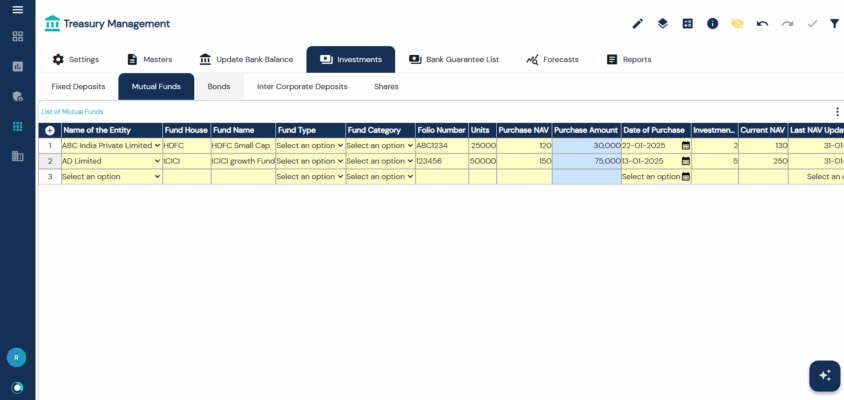Open the layers icon in top toolbar
The width and height of the screenshot is (844, 400).
[x=662, y=23]
